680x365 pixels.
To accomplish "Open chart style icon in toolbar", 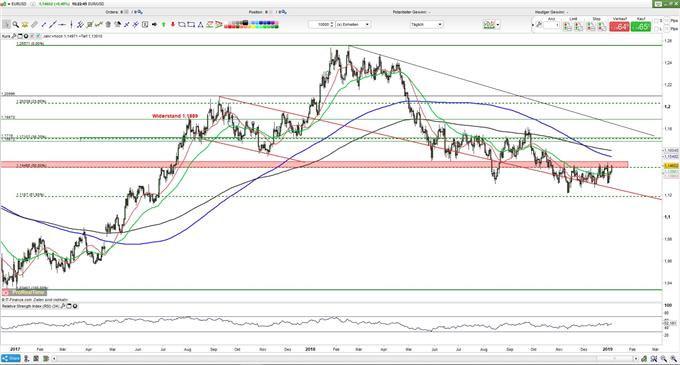I will coord(489,25).
